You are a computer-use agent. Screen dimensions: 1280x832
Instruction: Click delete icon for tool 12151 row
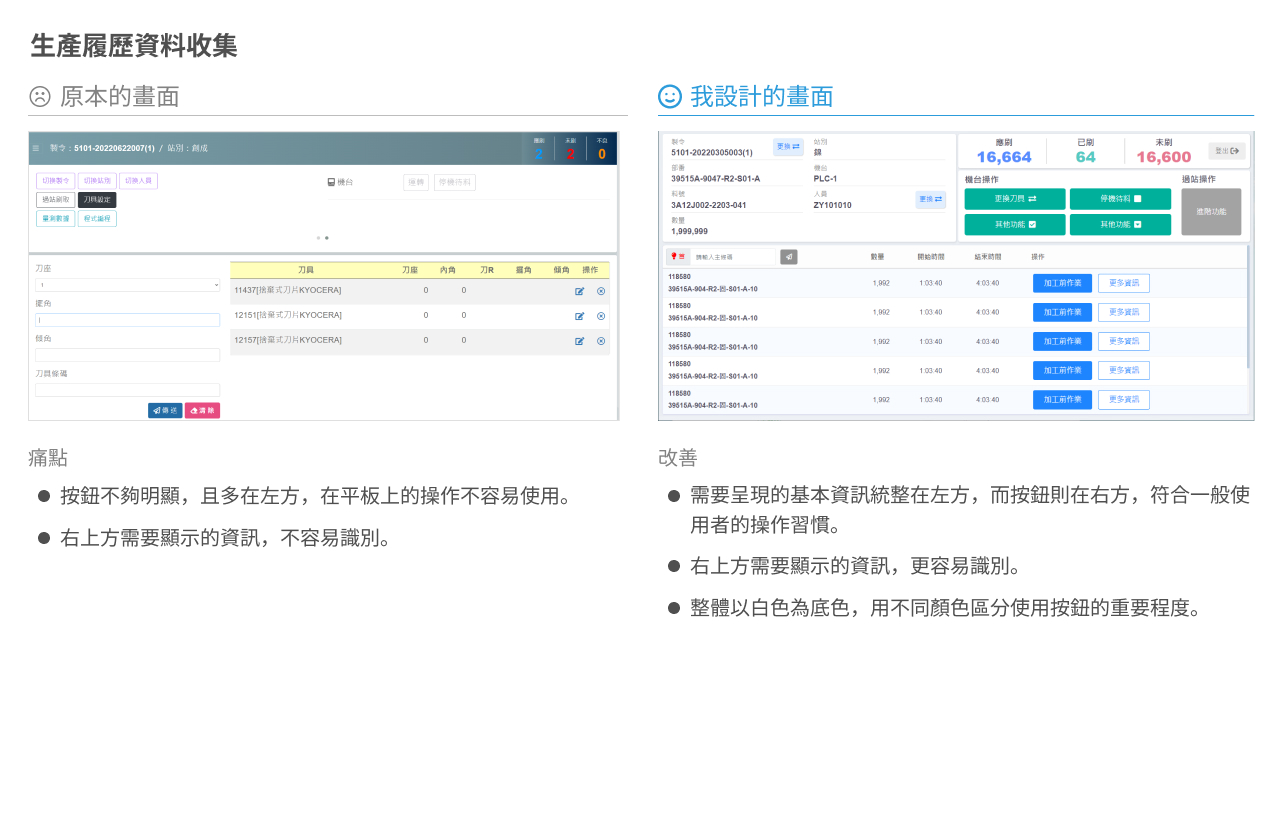pyautogui.click(x=601, y=316)
